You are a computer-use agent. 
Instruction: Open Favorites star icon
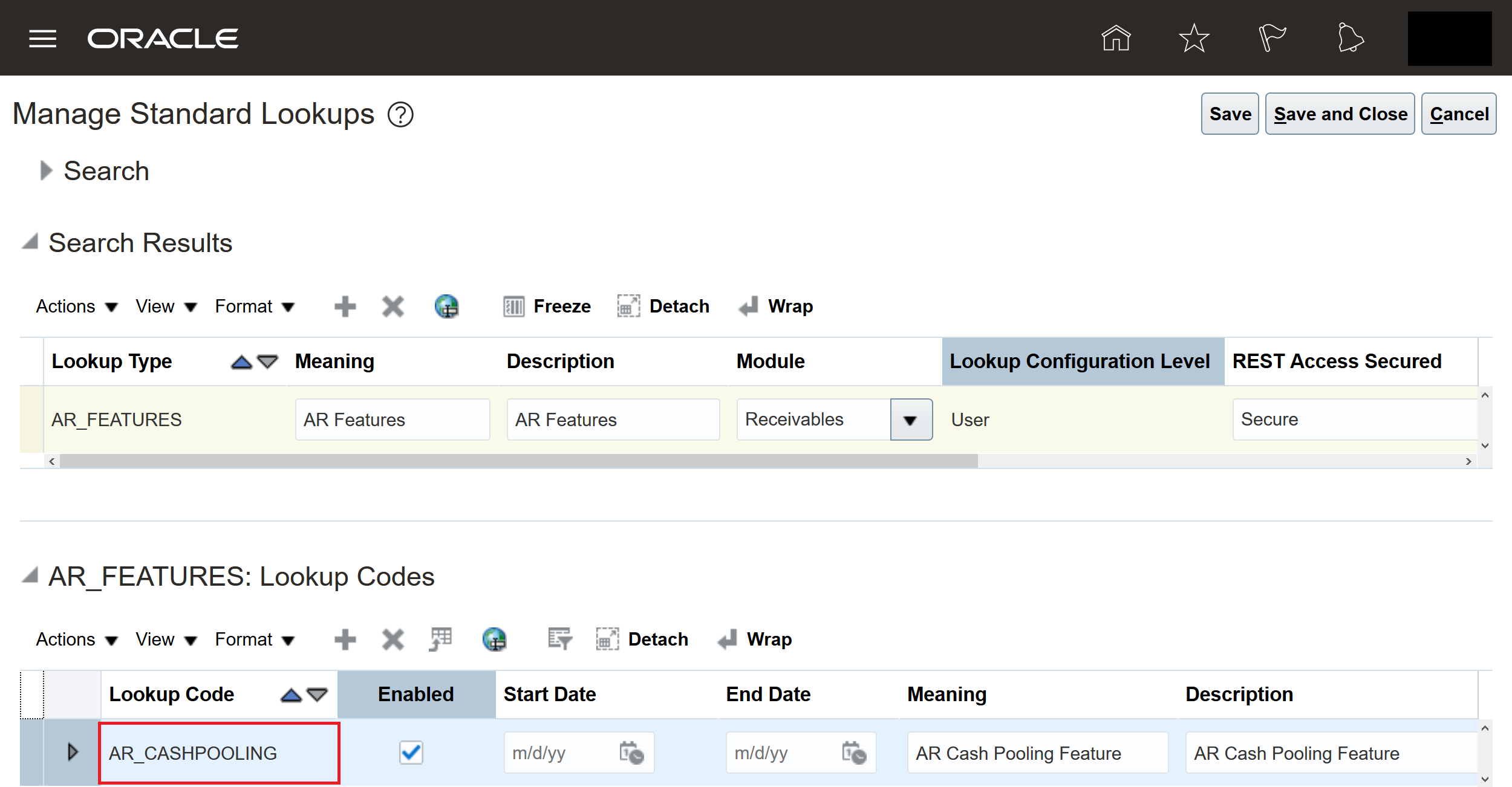pos(1194,38)
